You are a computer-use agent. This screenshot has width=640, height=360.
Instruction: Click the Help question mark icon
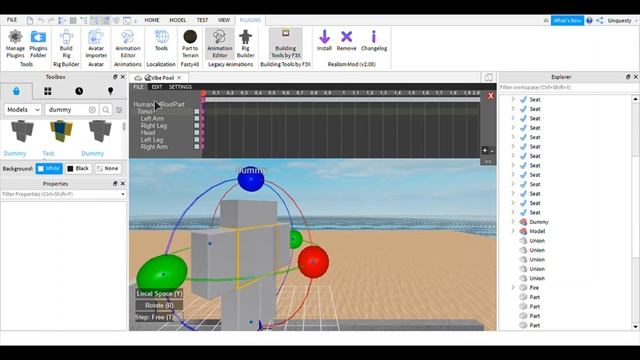point(589,20)
